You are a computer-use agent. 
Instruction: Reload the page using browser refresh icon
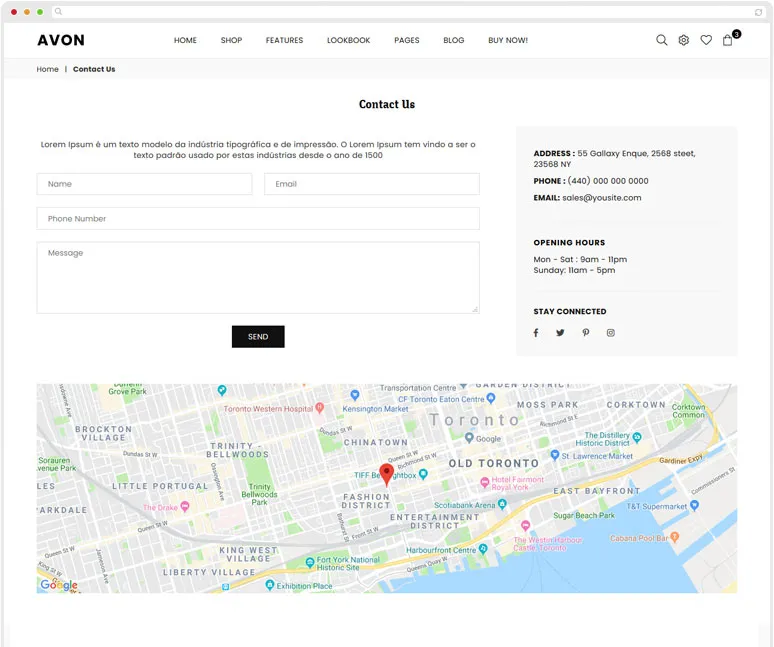[758, 12]
